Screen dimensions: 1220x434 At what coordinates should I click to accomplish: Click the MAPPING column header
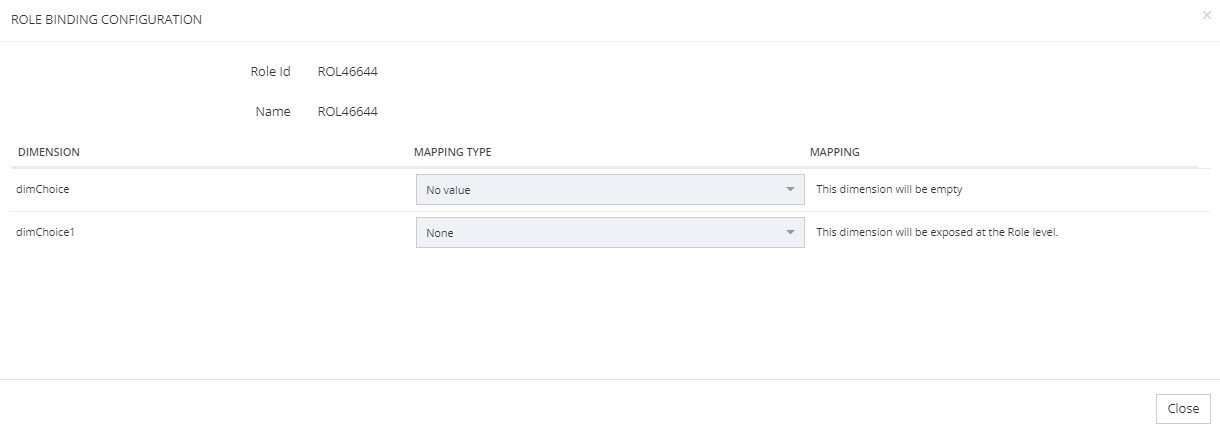pos(834,152)
